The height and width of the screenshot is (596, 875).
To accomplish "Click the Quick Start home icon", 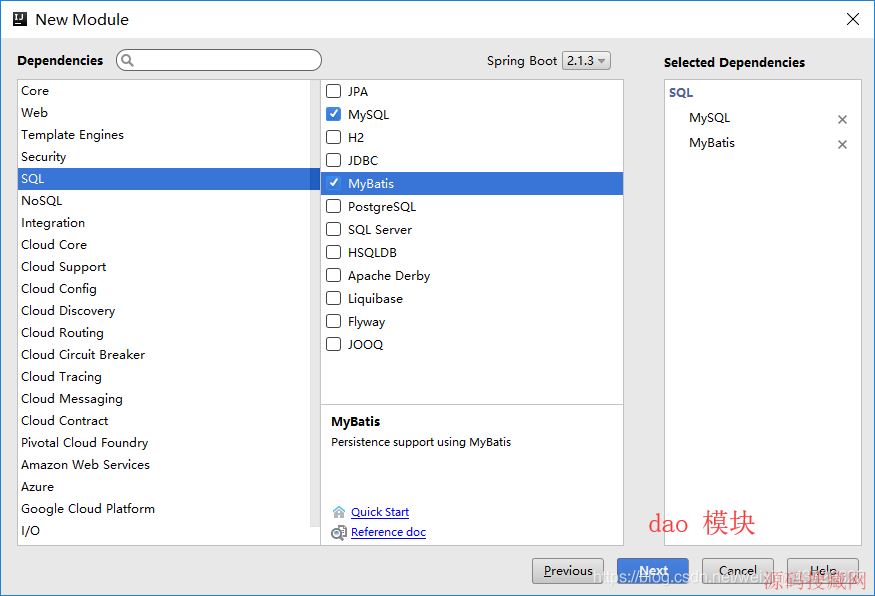I will pos(339,512).
